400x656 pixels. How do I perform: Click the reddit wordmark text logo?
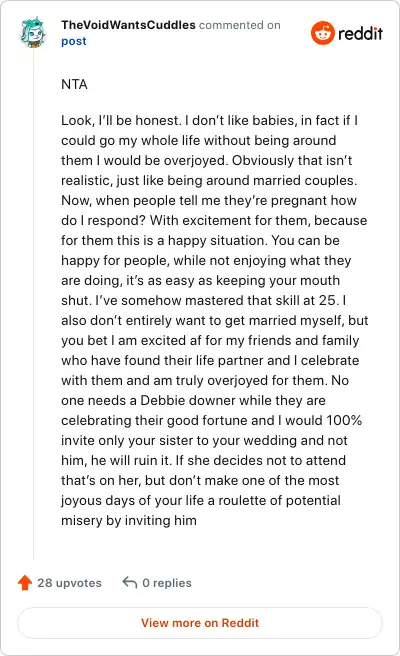[x=360, y=33]
